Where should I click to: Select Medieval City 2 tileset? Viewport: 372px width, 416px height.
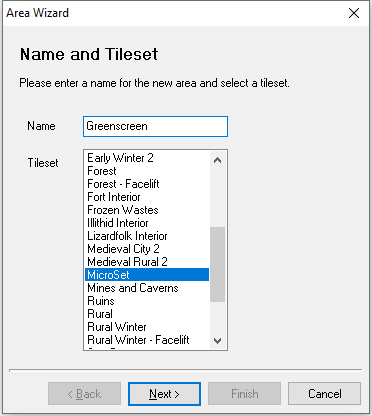pos(147,249)
